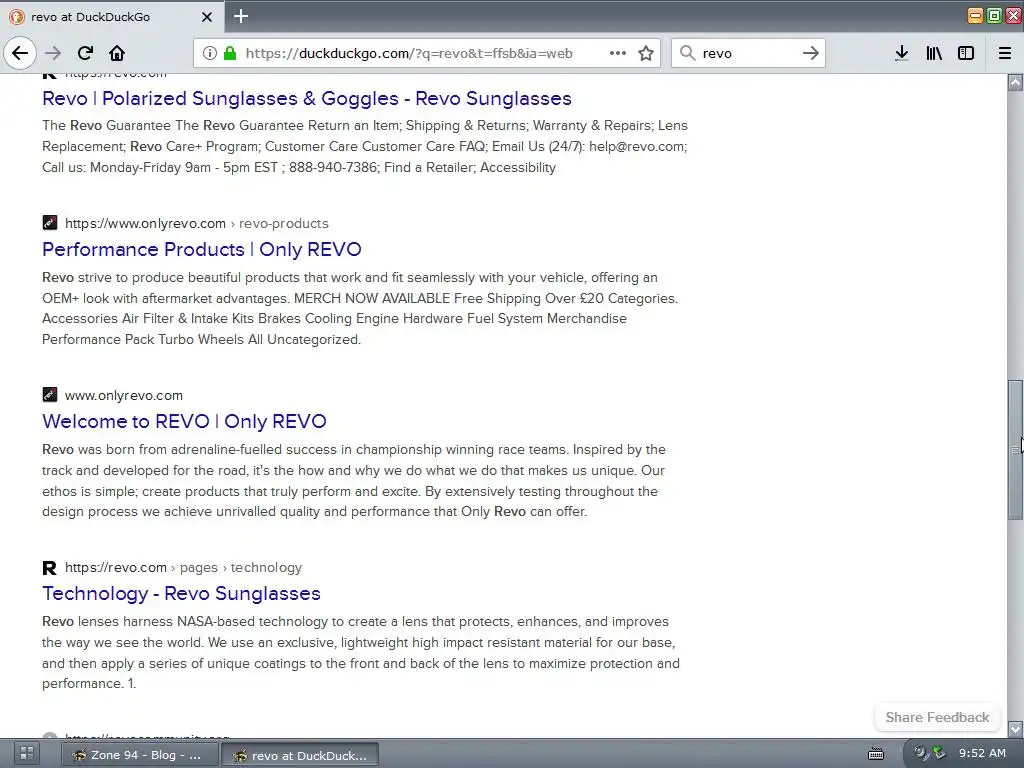Click the R favicon beside revo.com technology
Viewport: 1024px width, 768px height.
(x=50, y=568)
